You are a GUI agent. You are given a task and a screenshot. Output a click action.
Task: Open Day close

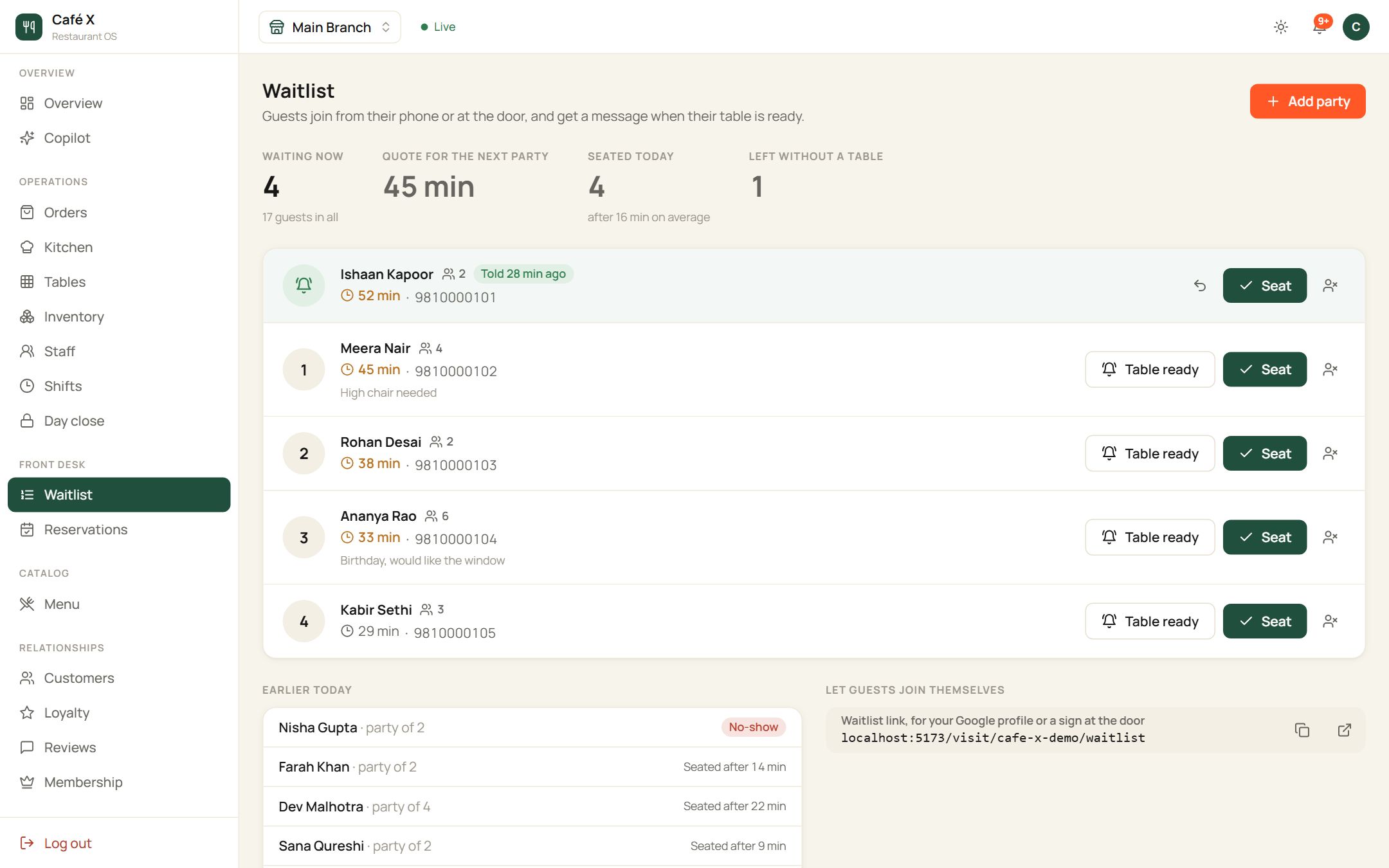(x=119, y=420)
